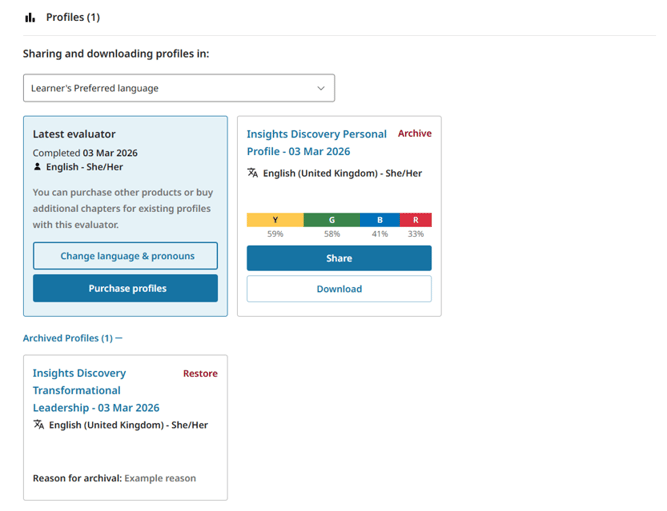Click the minus icon next to Archived Profiles
667x511 pixels.
coord(119,338)
